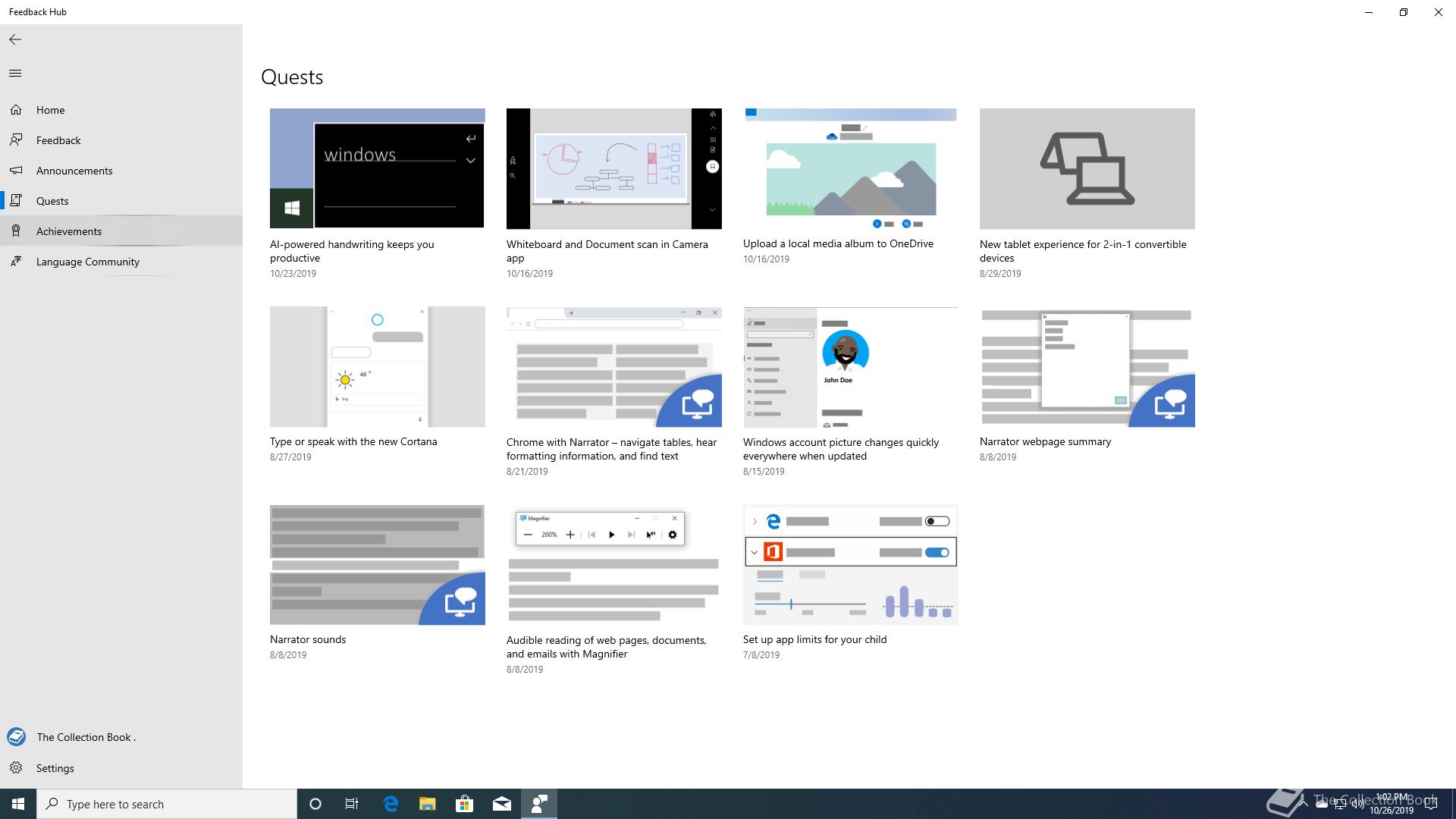The height and width of the screenshot is (819, 1456).
Task: Open the Announcements section
Action: coord(121,171)
